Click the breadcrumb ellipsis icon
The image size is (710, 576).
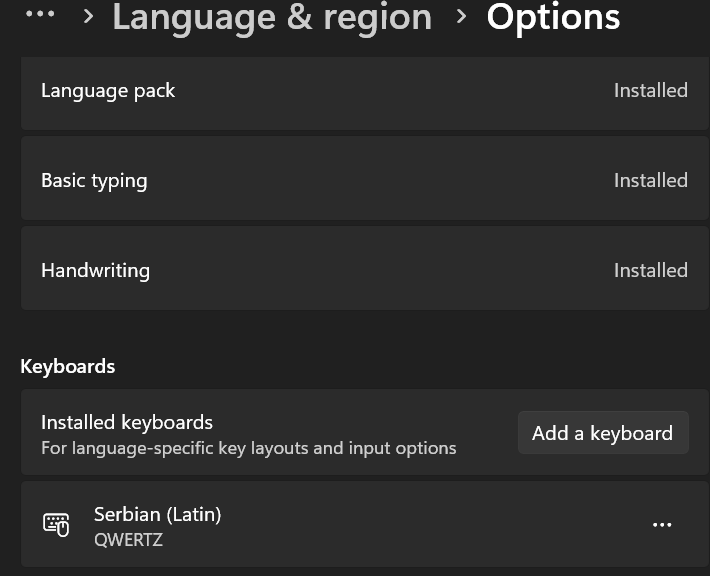coord(39,14)
